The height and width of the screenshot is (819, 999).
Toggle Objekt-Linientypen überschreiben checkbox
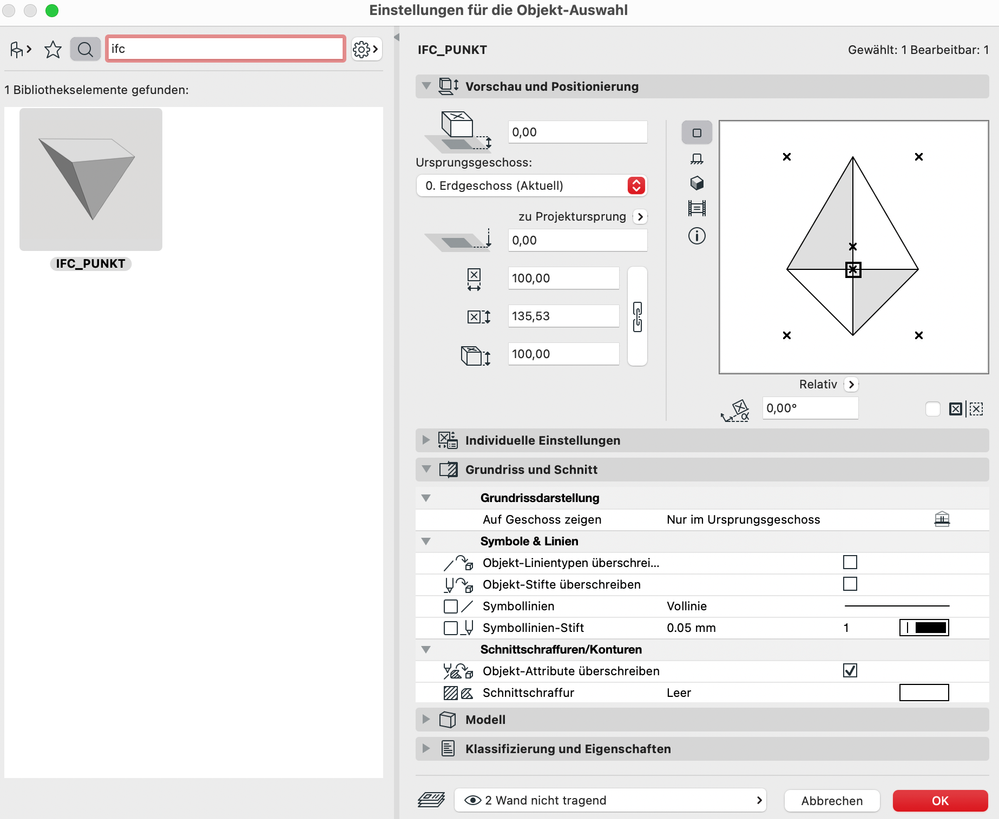coord(851,562)
